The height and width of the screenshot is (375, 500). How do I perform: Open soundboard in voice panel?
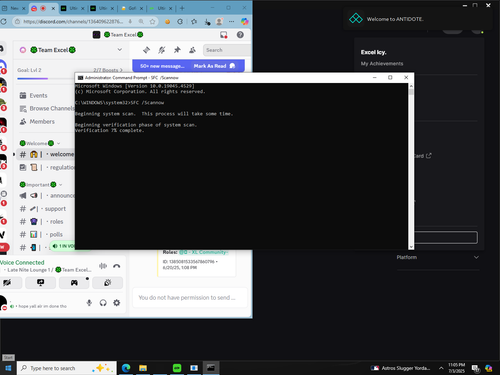[107, 283]
